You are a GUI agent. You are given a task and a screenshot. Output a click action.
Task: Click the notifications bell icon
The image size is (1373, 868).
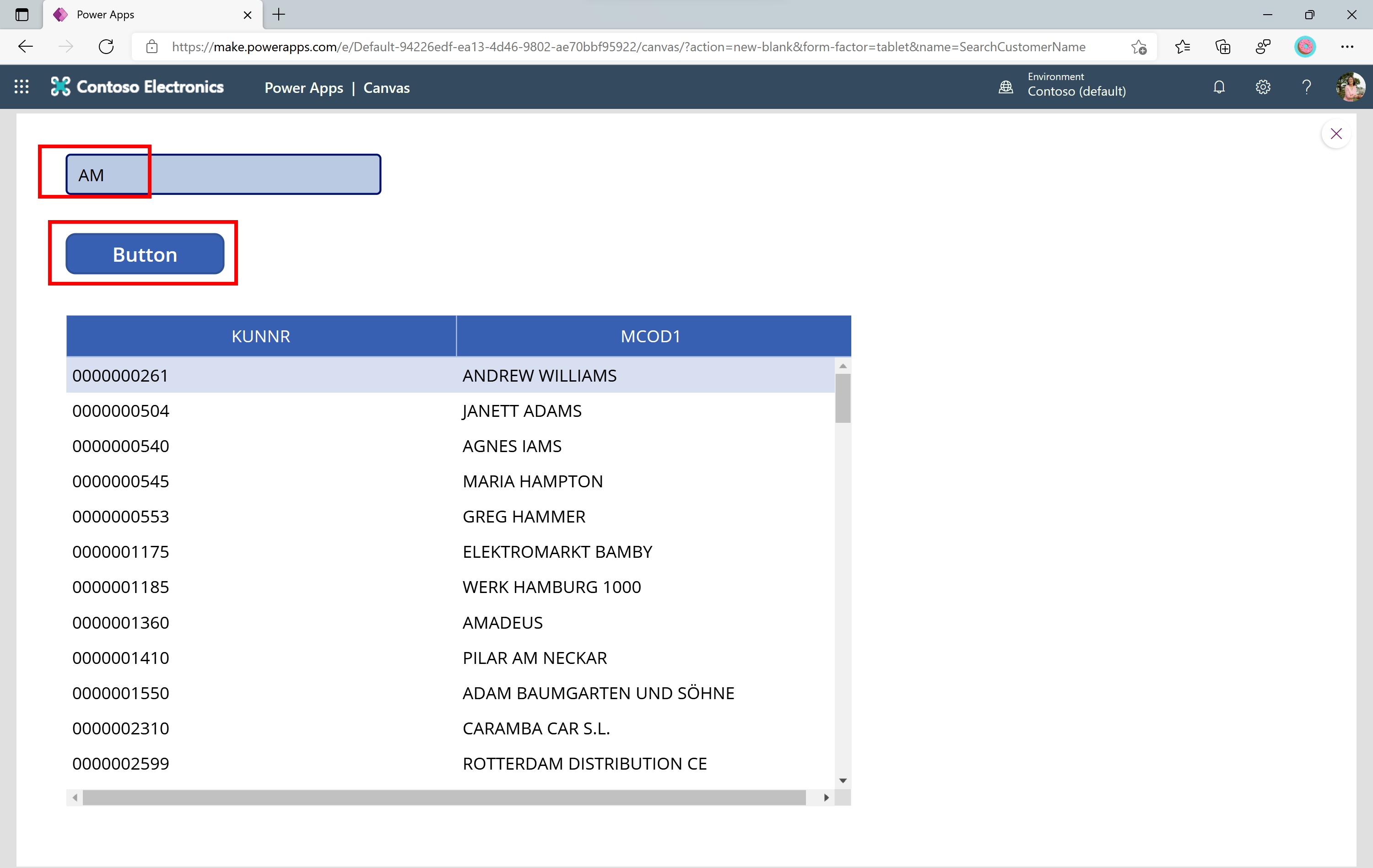pos(1219,87)
